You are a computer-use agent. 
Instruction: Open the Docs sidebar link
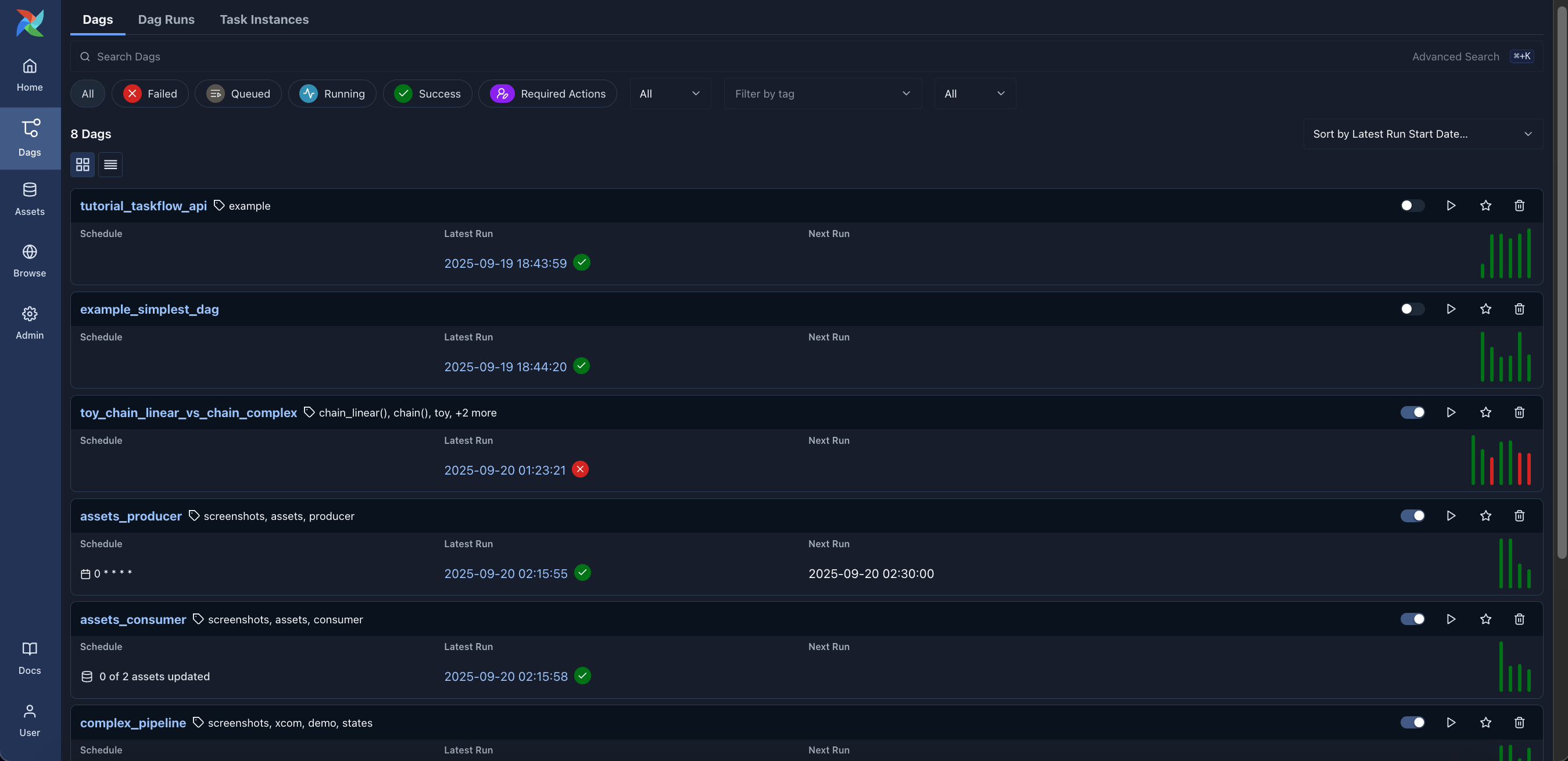[29, 658]
